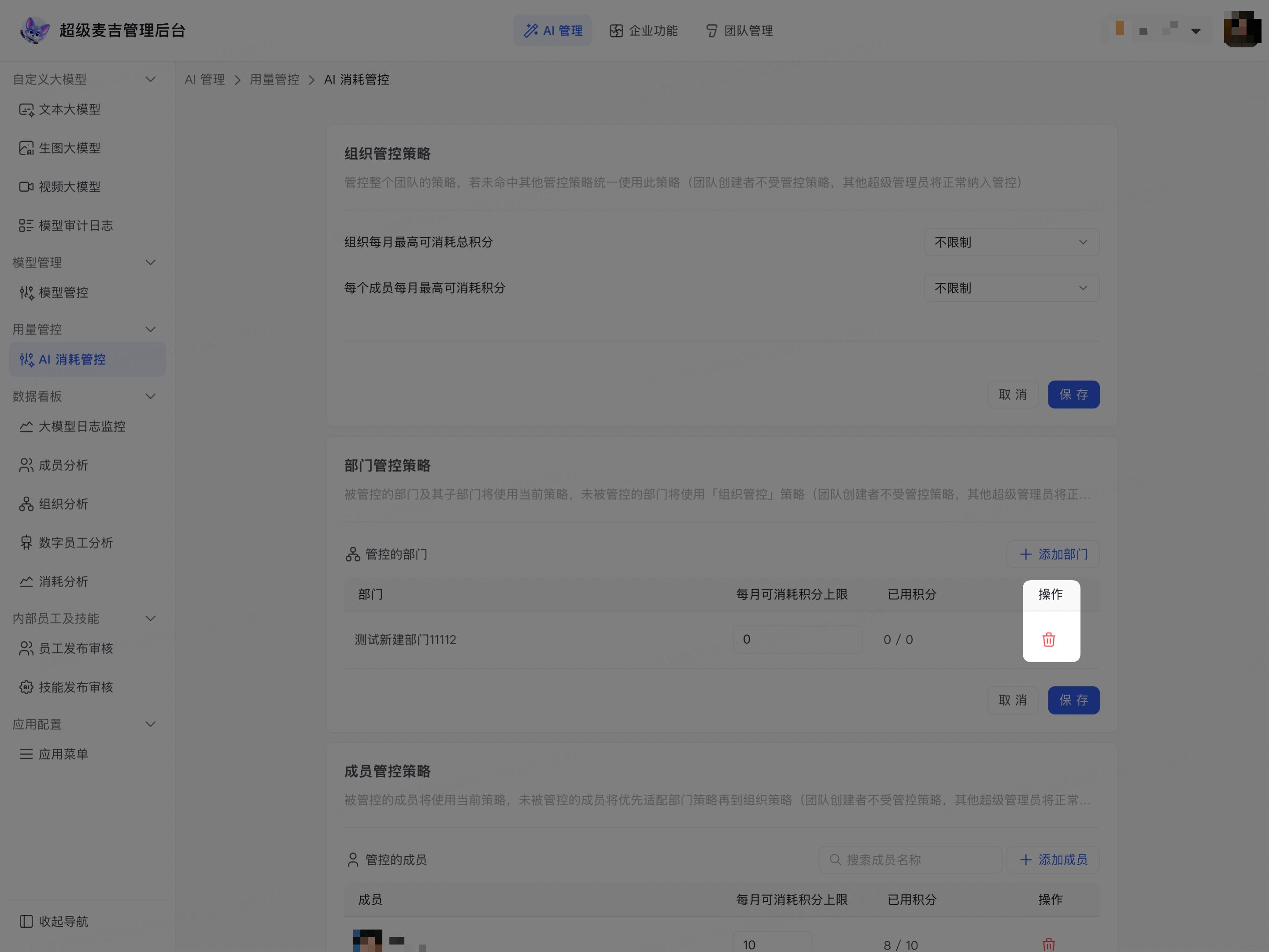Click the 超级麦吉 logo icon

[34, 30]
